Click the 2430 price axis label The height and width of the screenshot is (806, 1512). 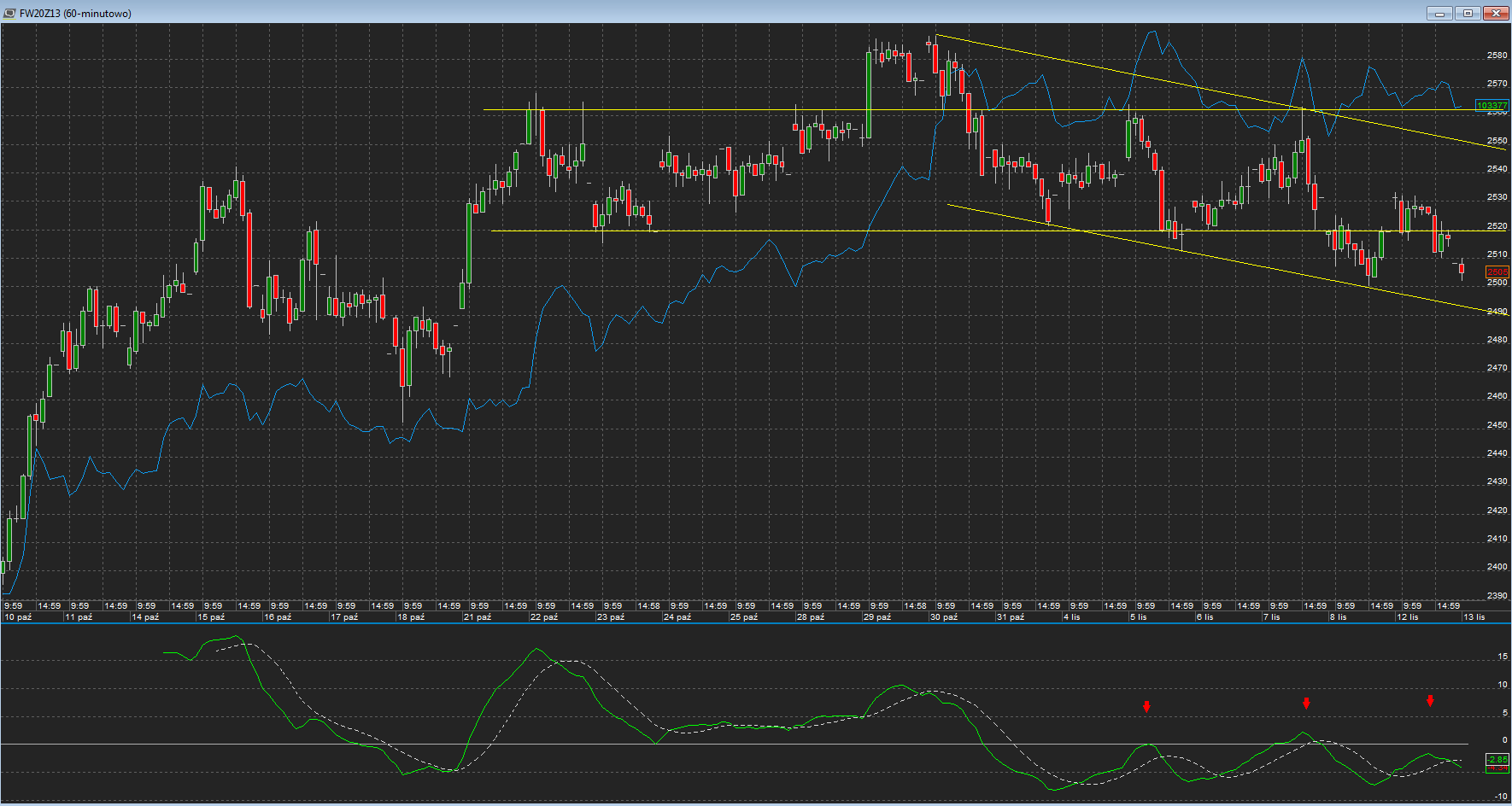pyautogui.click(x=1497, y=482)
